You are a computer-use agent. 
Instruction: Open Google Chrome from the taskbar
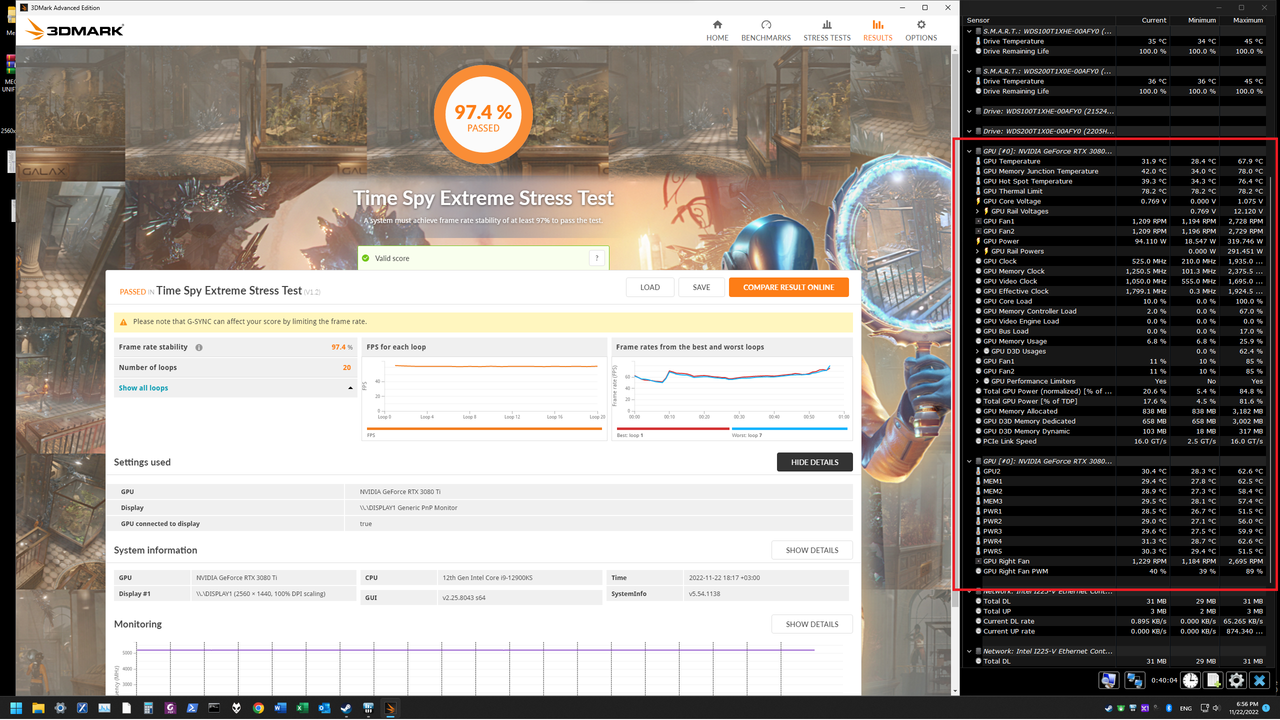click(x=258, y=708)
